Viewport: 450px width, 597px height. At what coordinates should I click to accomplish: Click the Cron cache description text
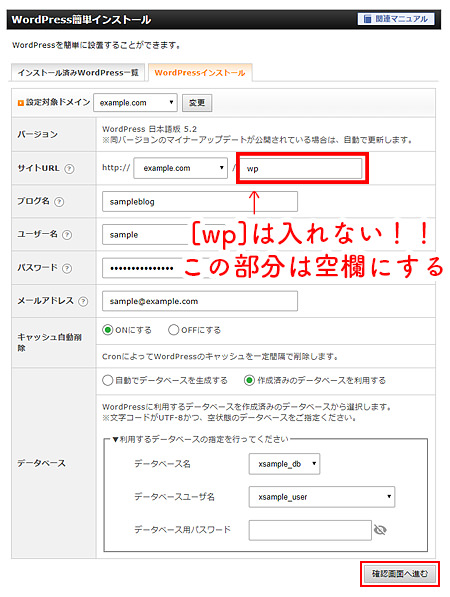coord(220,357)
